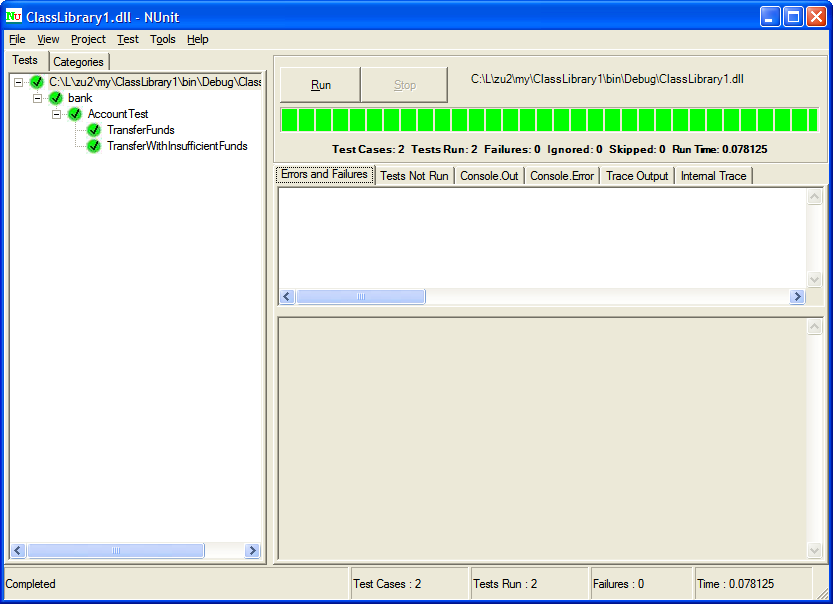Click the NUnit application icon in title bar
Viewport: 833px width, 604px height.
pos(14,16)
